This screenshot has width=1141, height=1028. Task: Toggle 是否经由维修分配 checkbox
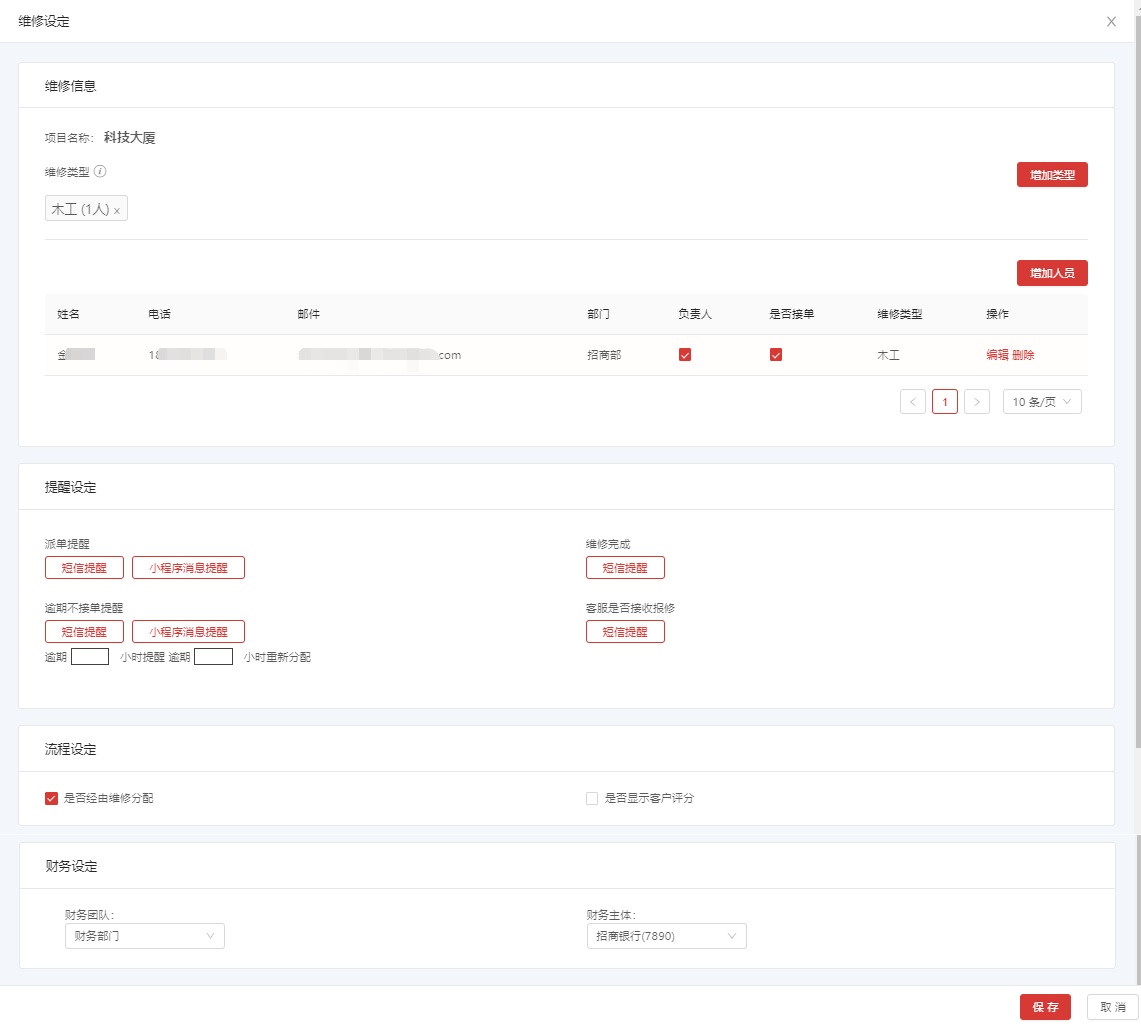click(52, 798)
